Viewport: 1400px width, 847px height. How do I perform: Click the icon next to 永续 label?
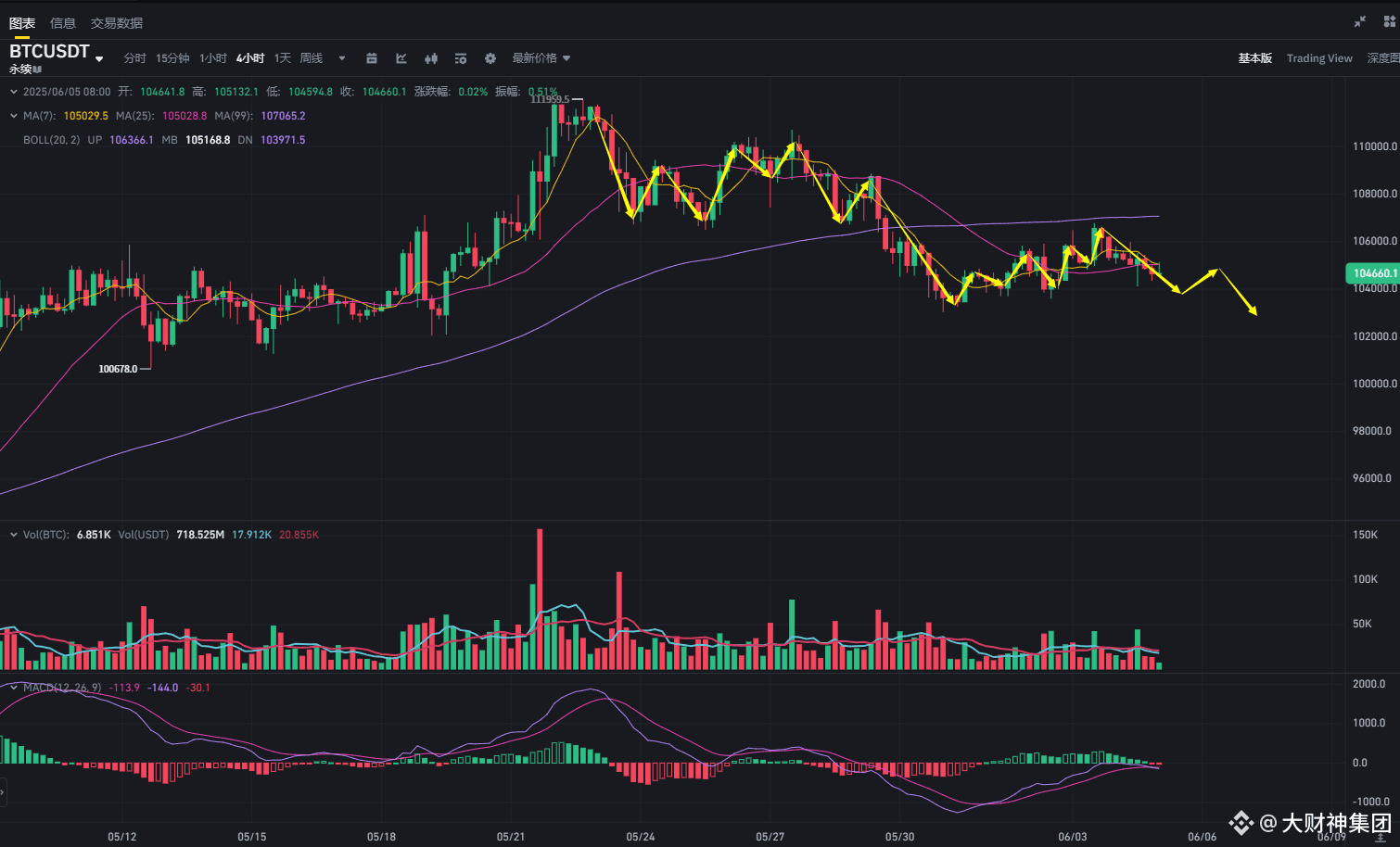click(x=38, y=70)
